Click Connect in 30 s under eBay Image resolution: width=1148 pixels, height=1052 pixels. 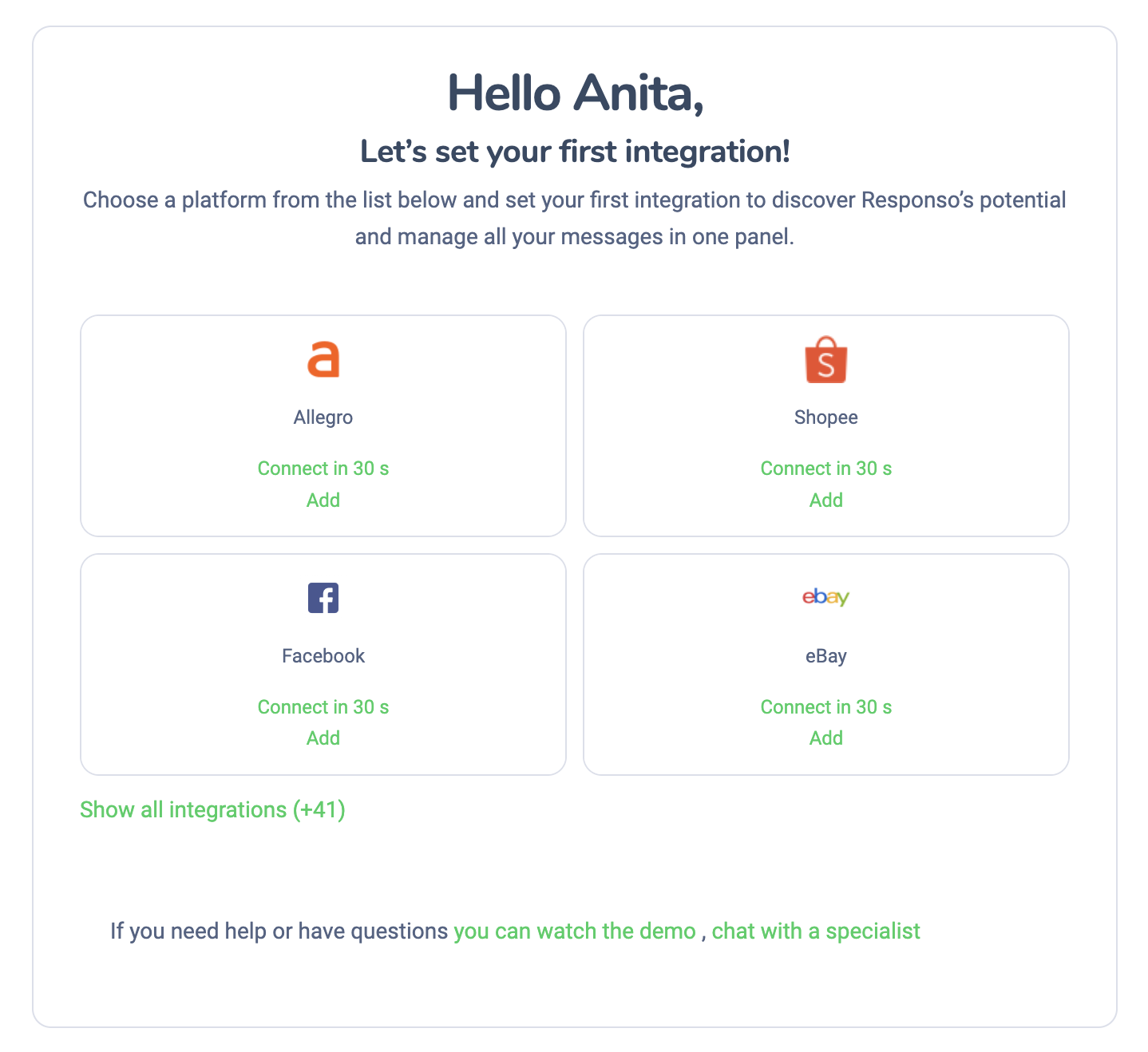coord(825,707)
